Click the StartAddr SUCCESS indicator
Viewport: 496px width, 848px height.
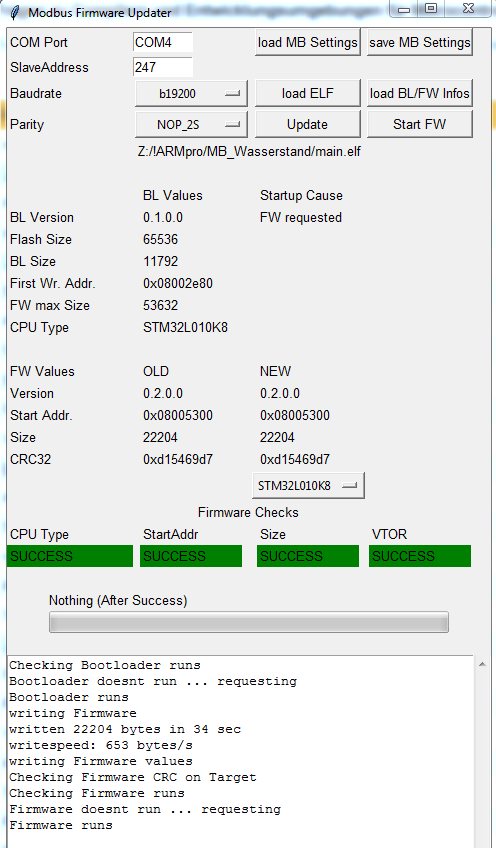(191, 556)
